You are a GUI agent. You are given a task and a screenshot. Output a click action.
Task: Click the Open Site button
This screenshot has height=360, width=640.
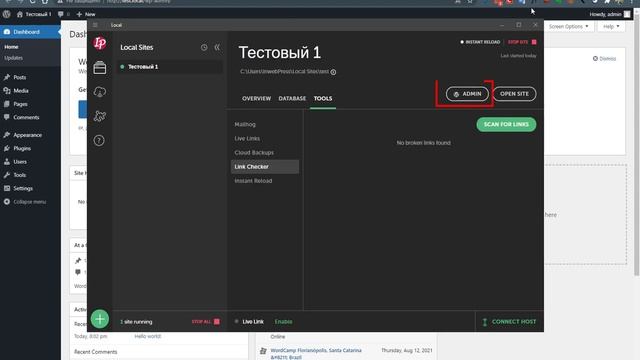coord(514,94)
